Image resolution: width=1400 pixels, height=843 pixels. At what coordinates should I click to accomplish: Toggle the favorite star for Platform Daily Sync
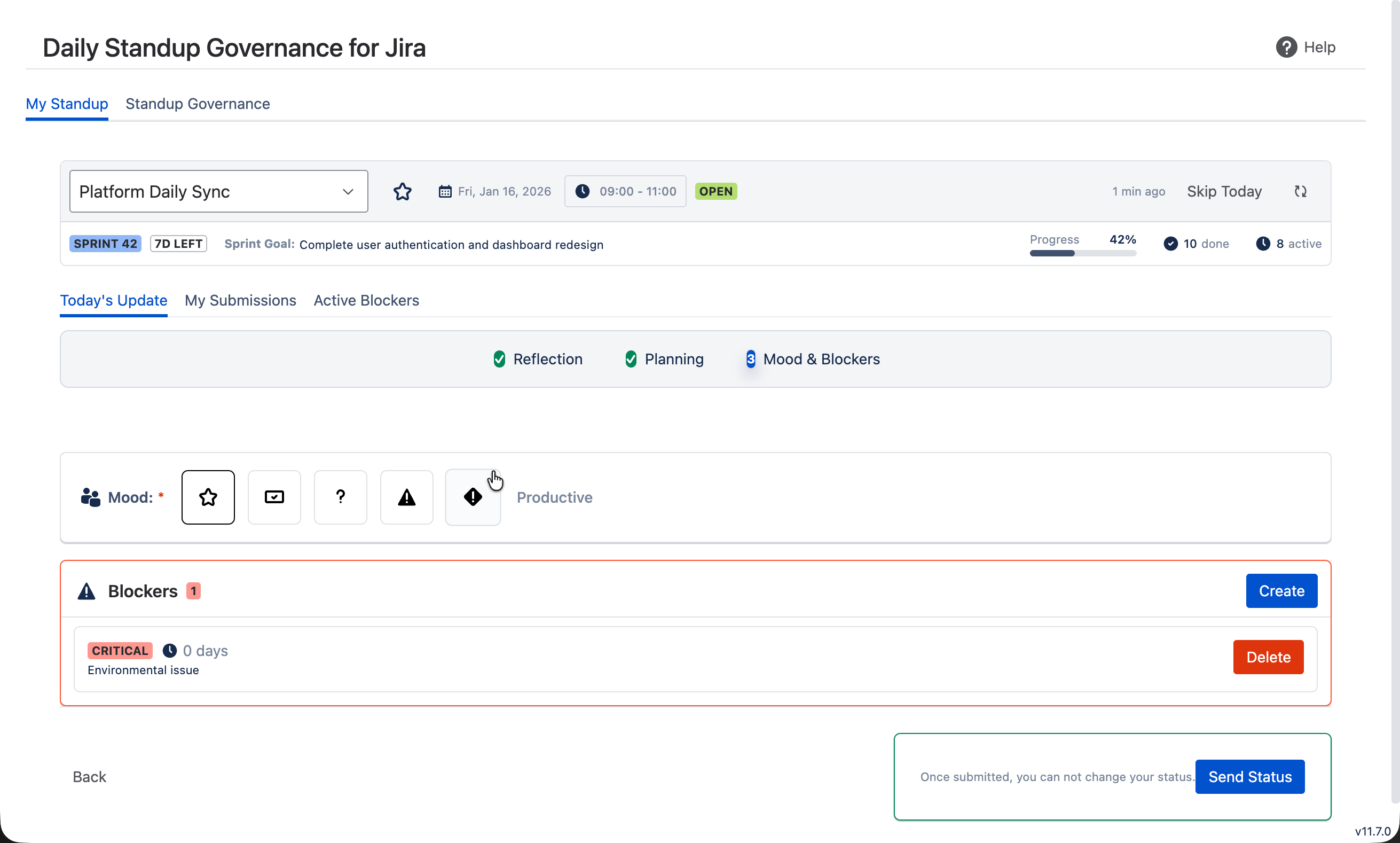[403, 191]
